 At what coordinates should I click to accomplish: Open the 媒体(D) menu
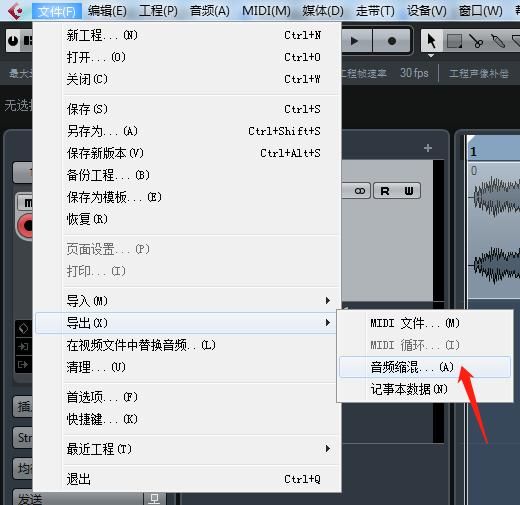[x=323, y=11]
